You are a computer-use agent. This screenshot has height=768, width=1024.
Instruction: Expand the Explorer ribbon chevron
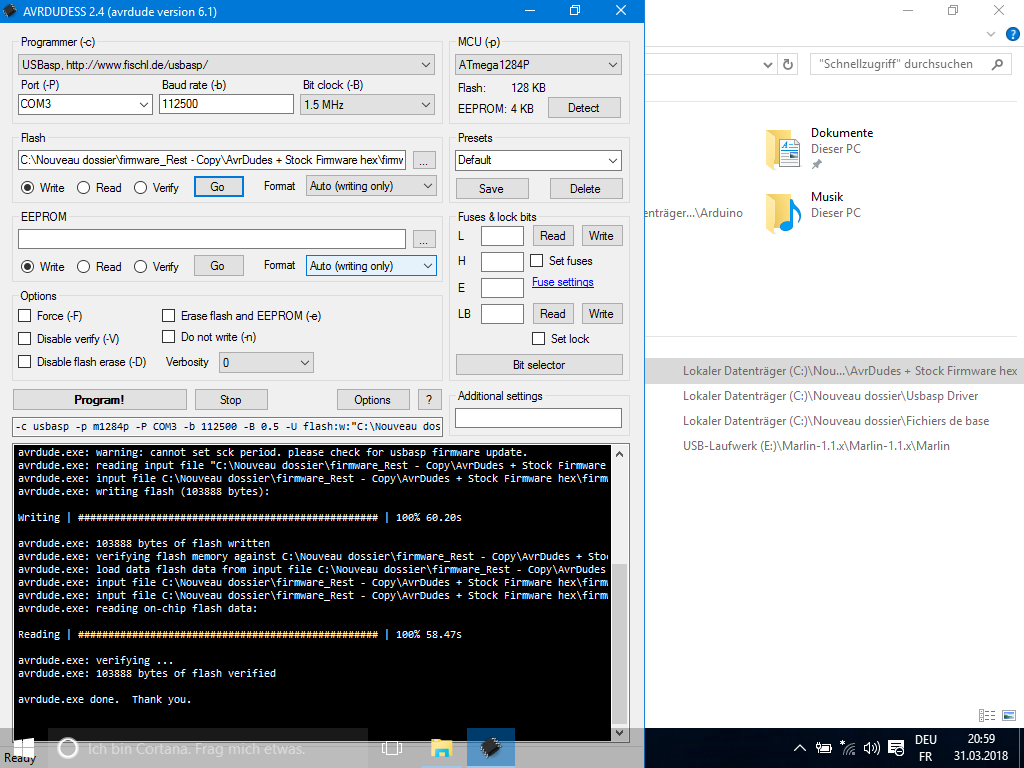coord(991,34)
